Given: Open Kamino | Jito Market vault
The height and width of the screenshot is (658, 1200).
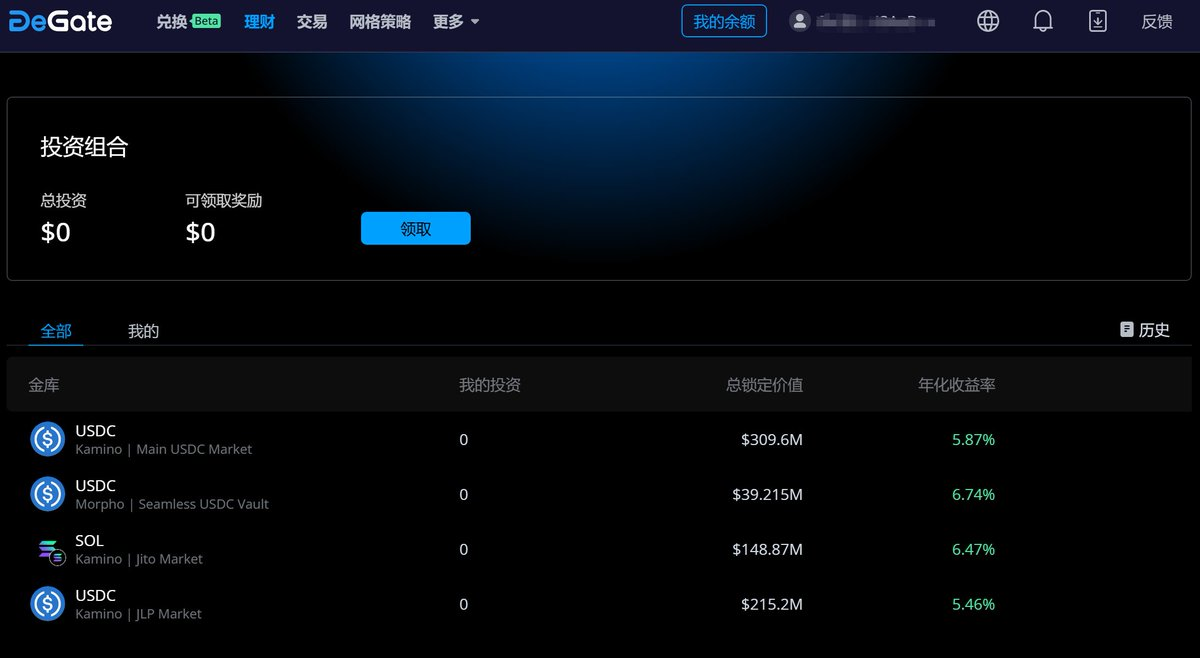Looking at the screenshot, I should (599, 549).
